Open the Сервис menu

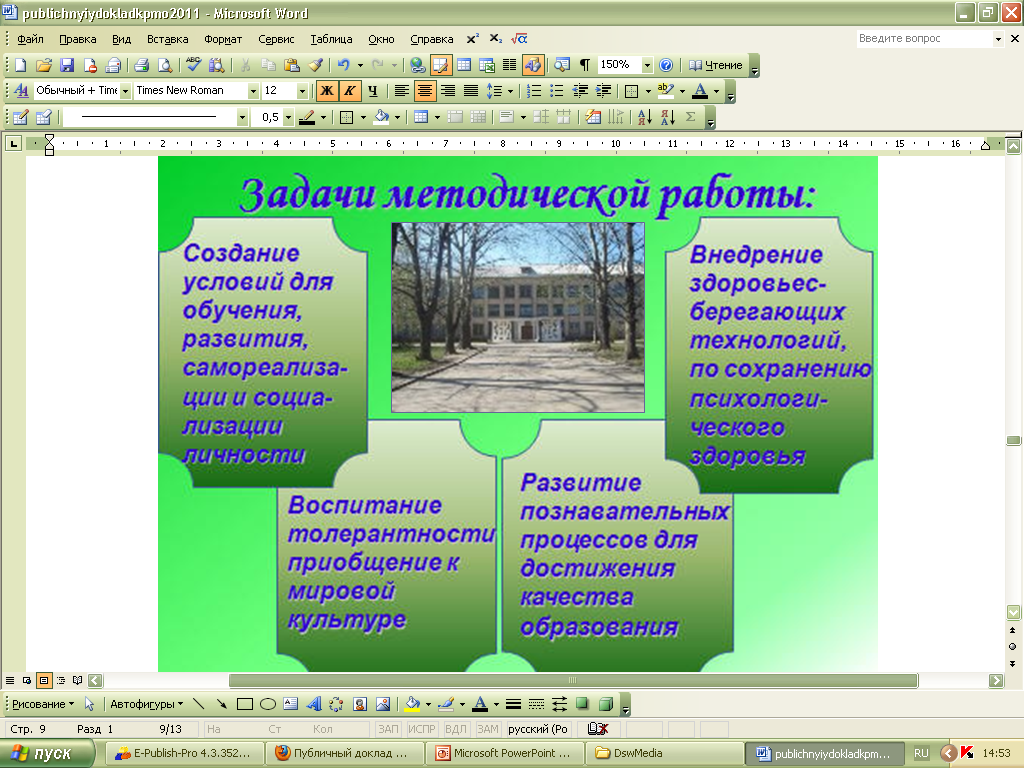click(x=276, y=39)
